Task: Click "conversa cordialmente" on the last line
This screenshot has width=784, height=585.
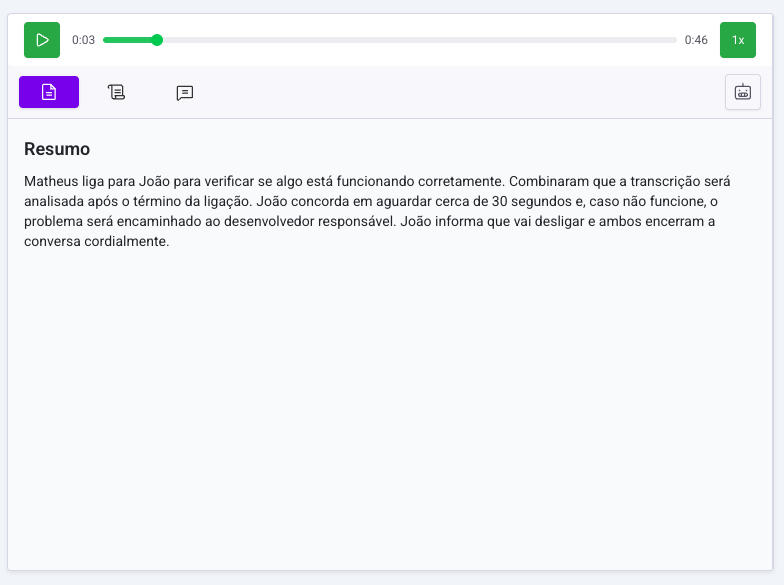Action: 97,241
